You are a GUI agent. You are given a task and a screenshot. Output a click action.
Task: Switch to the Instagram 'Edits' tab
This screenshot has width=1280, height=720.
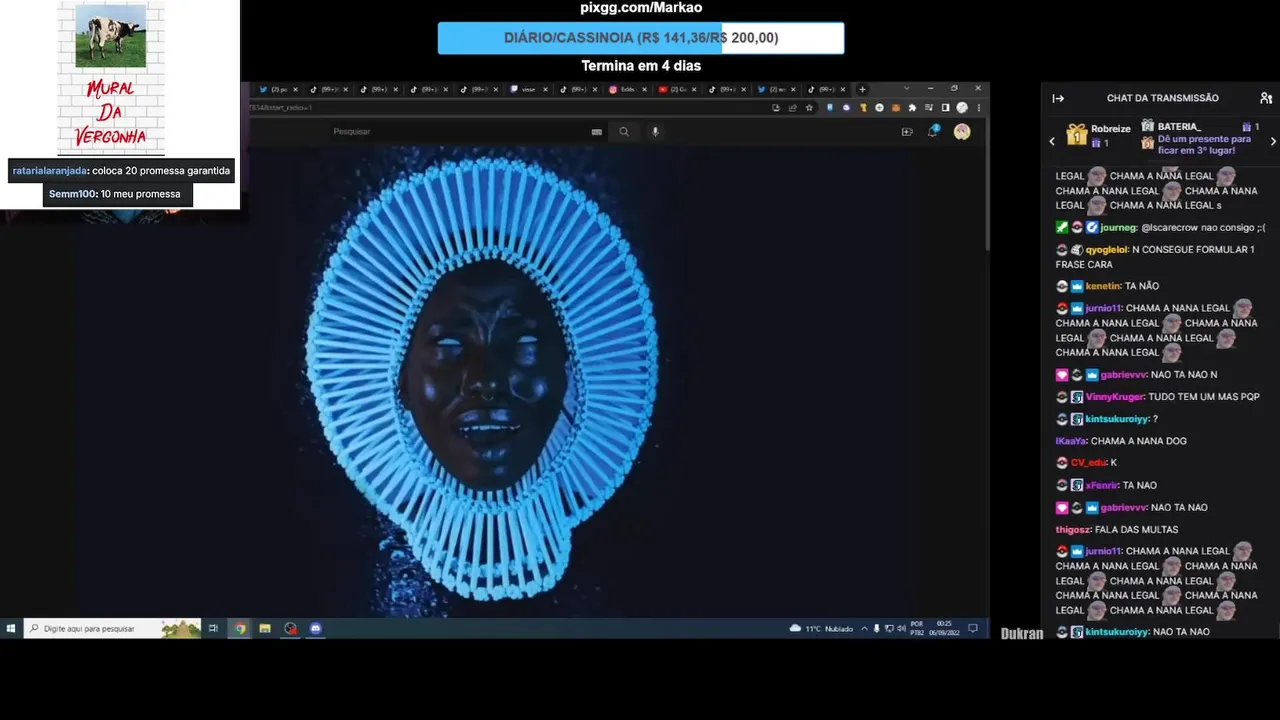click(628, 89)
